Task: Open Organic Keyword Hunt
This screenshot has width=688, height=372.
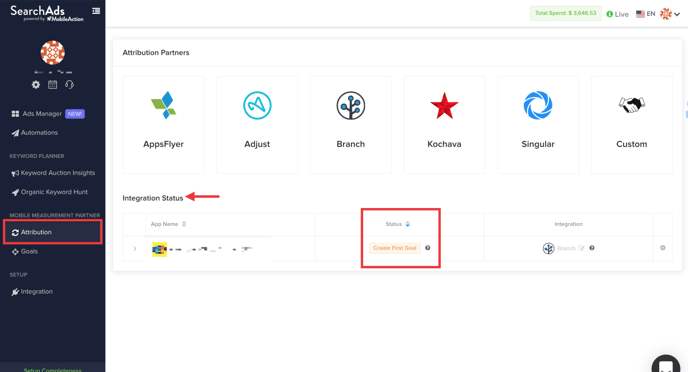Action: [50, 192]
